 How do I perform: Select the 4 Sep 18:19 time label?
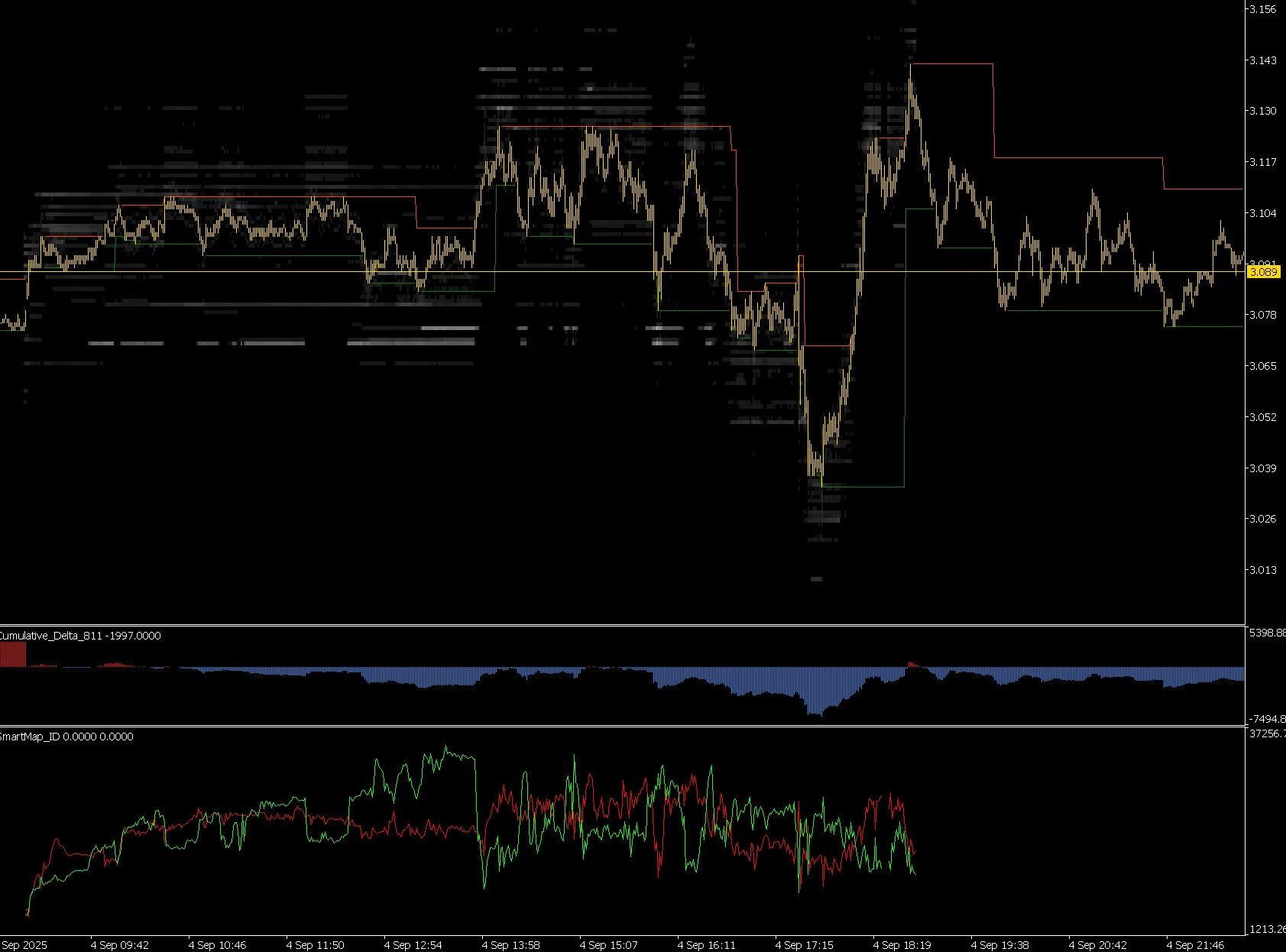click(902, 945)
